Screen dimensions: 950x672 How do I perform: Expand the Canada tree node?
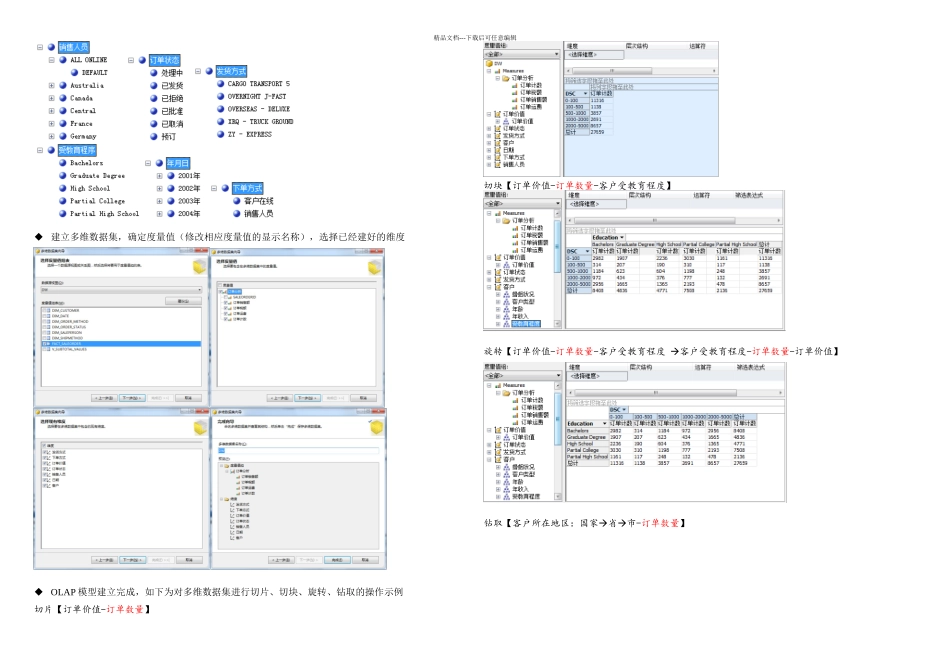click(x=51, y=99)
